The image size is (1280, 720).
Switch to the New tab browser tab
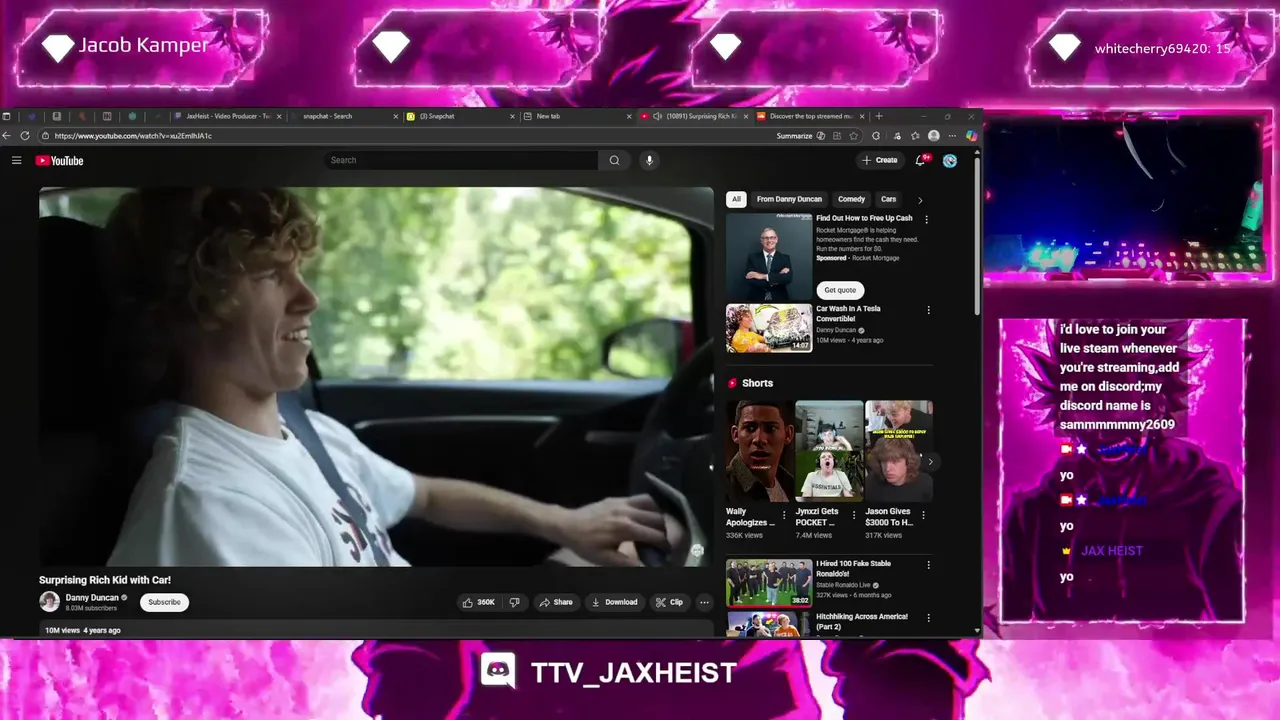pos(577,116)
